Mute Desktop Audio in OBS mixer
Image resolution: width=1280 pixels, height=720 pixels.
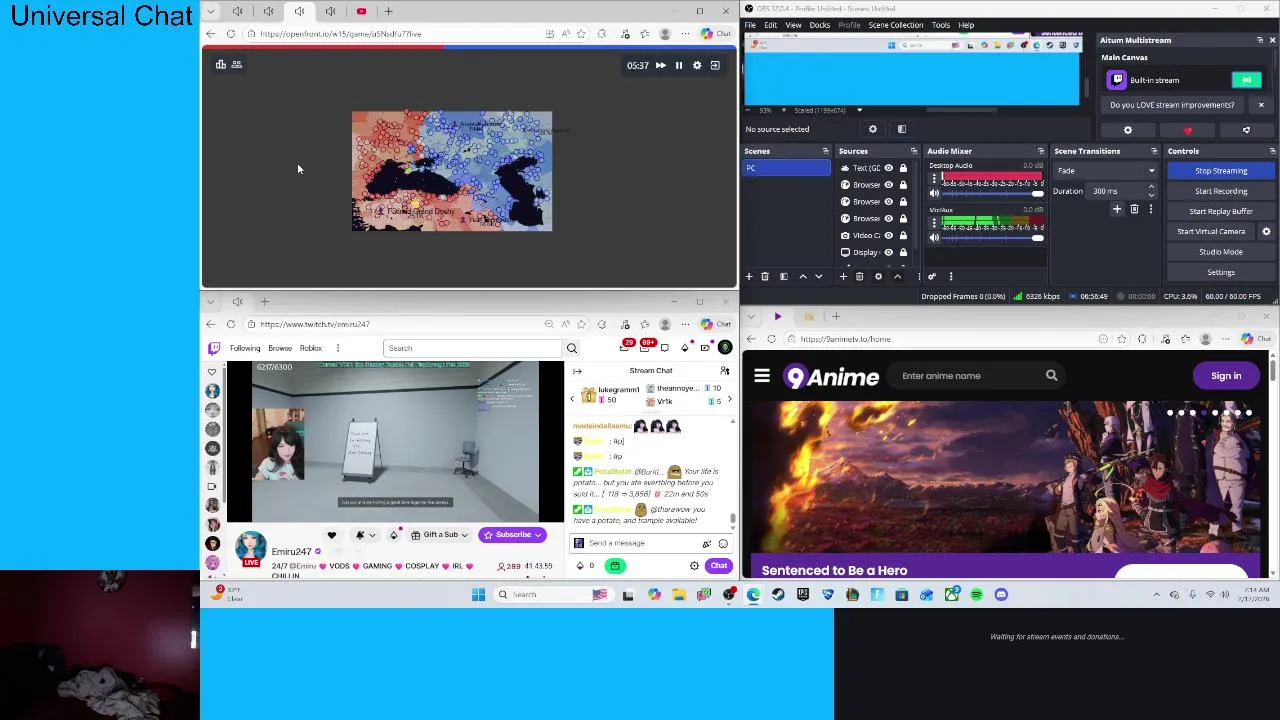[934, 193]
